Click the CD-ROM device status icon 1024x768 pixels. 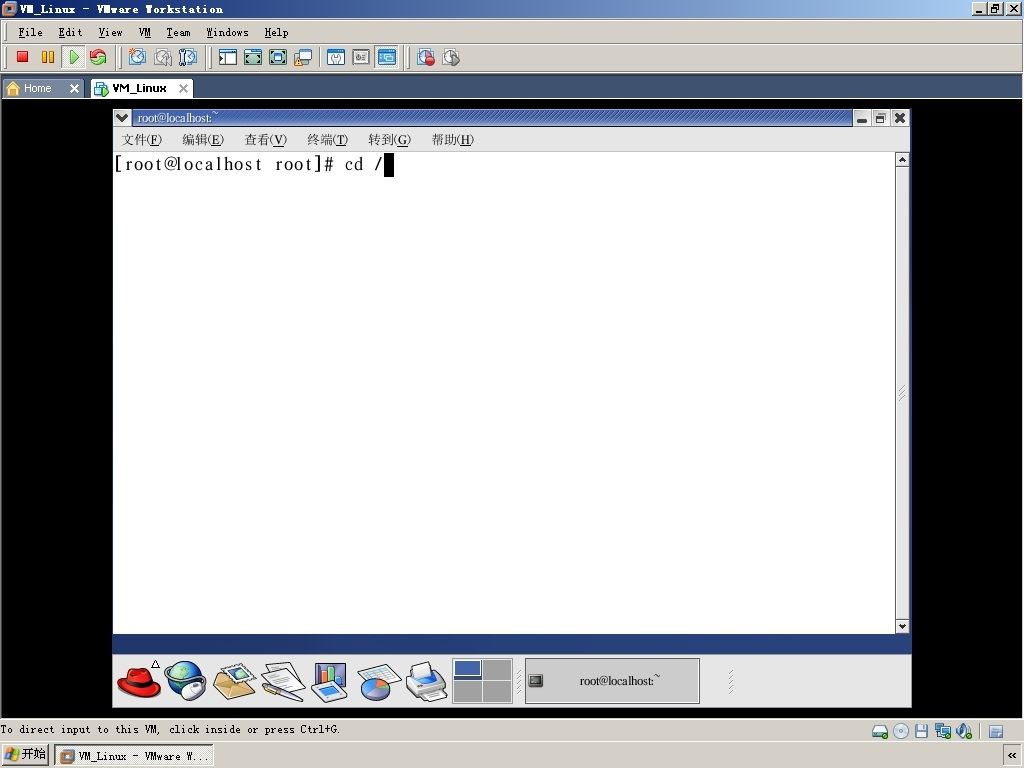[901, 731]
